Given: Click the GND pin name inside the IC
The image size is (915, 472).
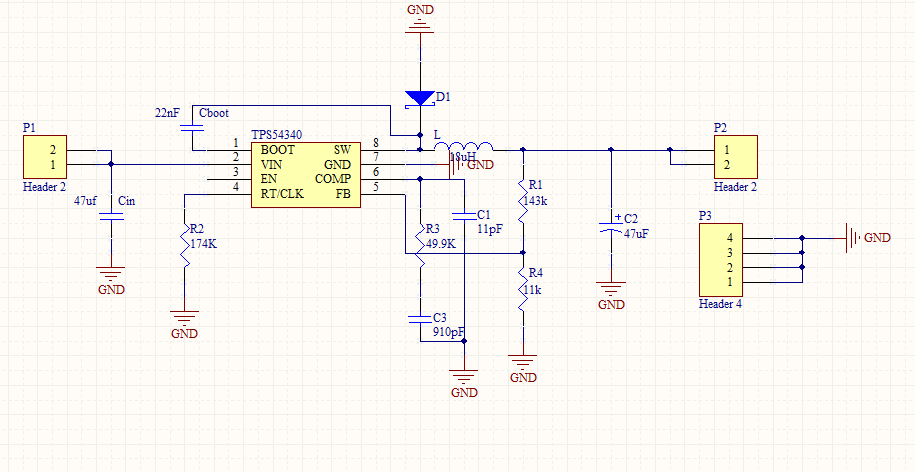Looking at the screenshot, I should coord(337,165).
